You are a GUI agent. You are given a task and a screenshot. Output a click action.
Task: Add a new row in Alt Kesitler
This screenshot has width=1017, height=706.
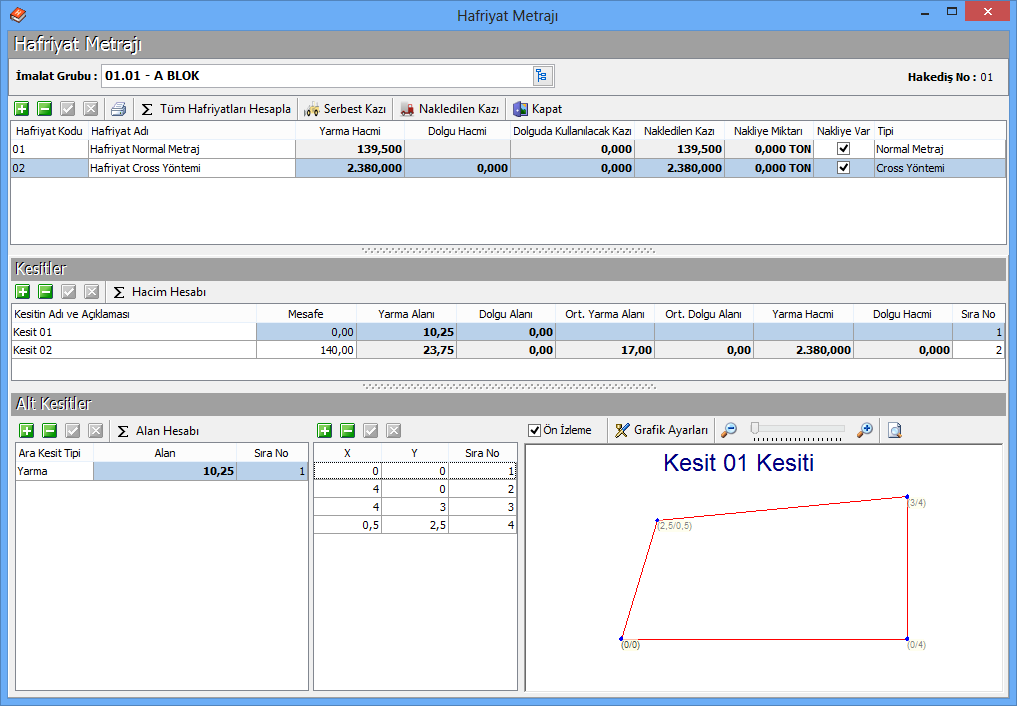point(26,431)
